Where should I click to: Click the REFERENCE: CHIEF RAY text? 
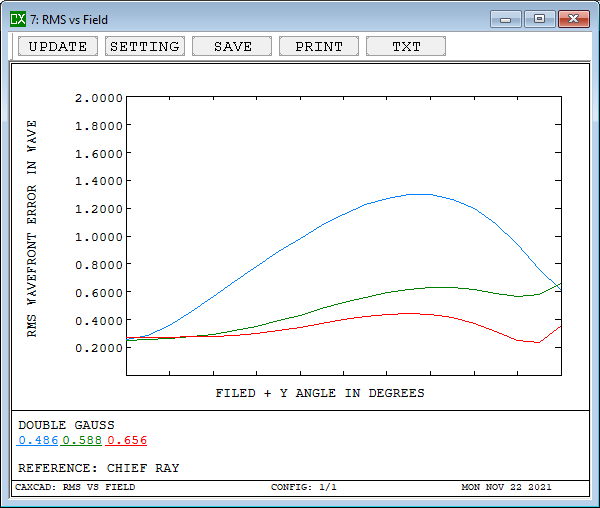[x=99, y=468]
